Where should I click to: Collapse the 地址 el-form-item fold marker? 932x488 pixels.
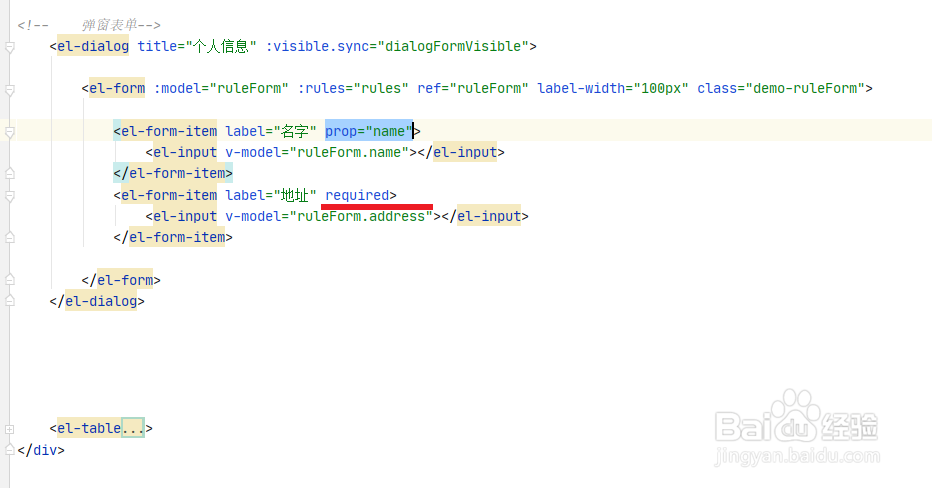pyautogui.click(x=10, y=196)
